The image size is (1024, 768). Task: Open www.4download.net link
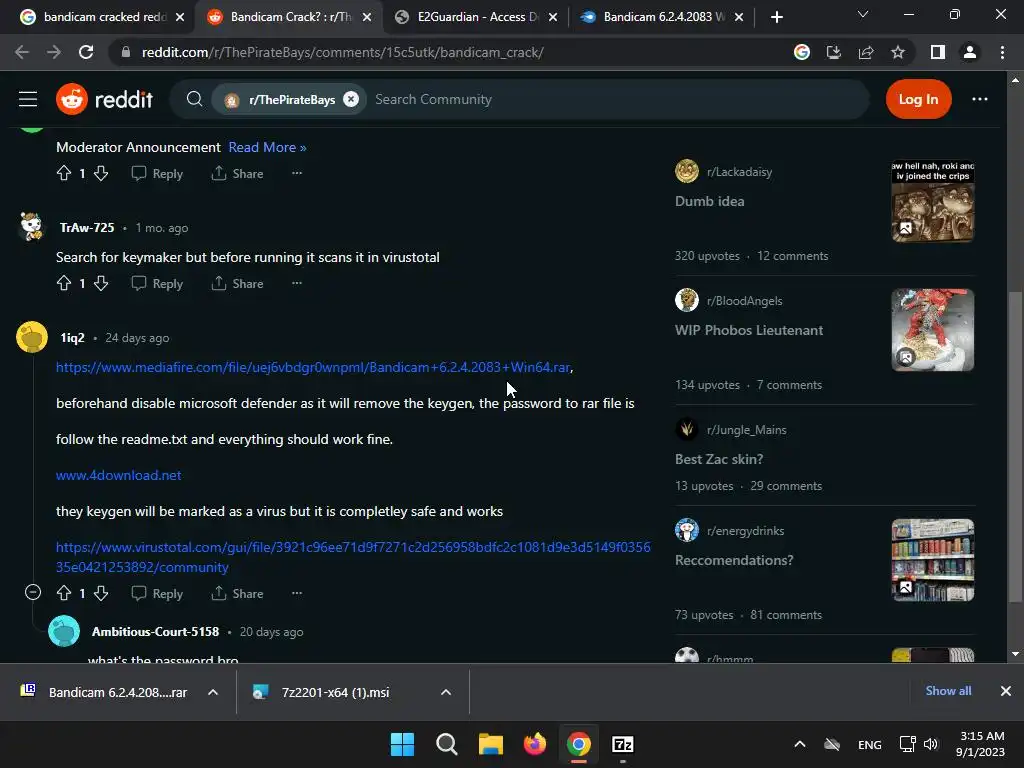[x=118, y=475]
